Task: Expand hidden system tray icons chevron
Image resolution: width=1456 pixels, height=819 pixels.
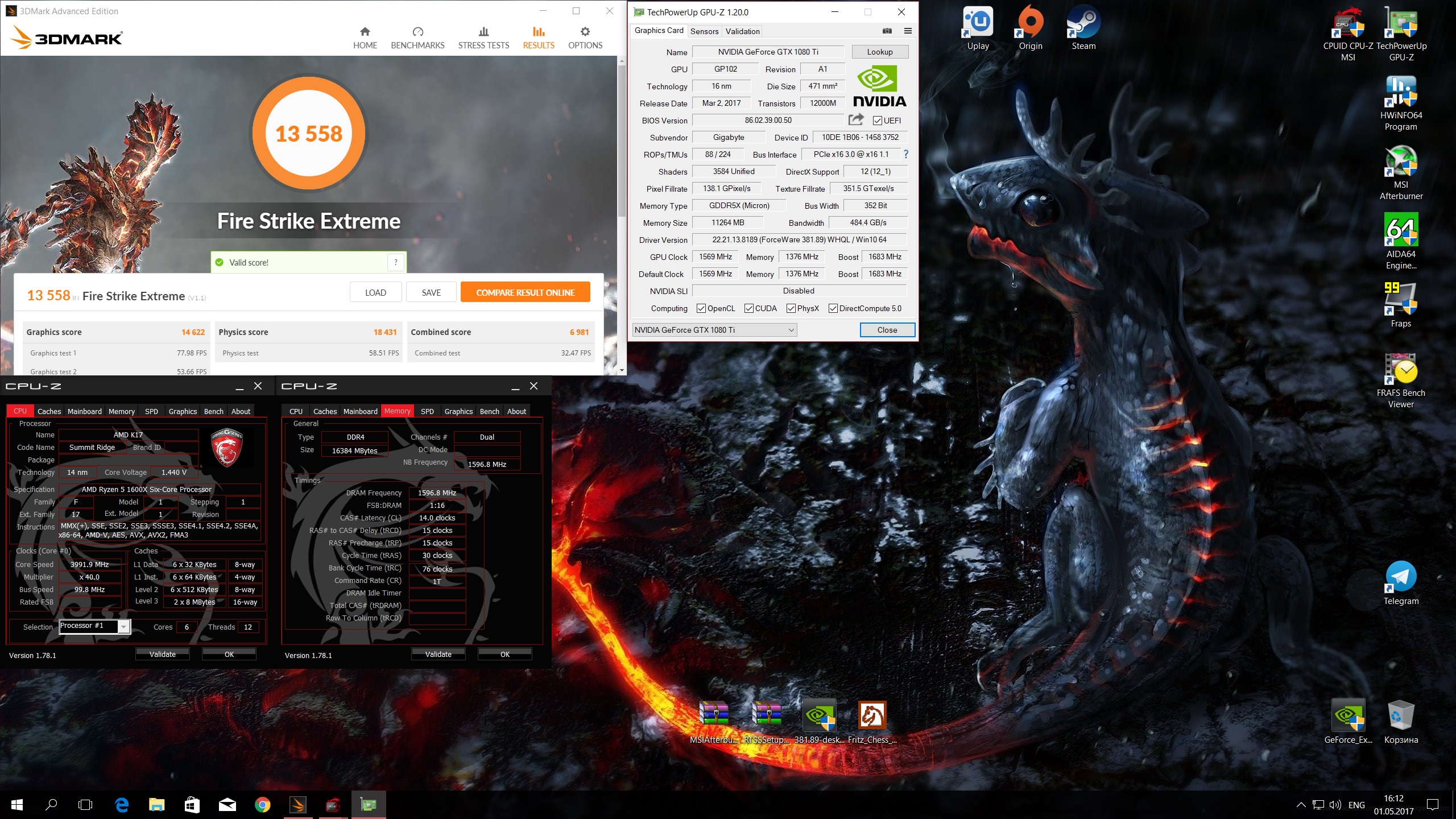Action: [1301, 805]
